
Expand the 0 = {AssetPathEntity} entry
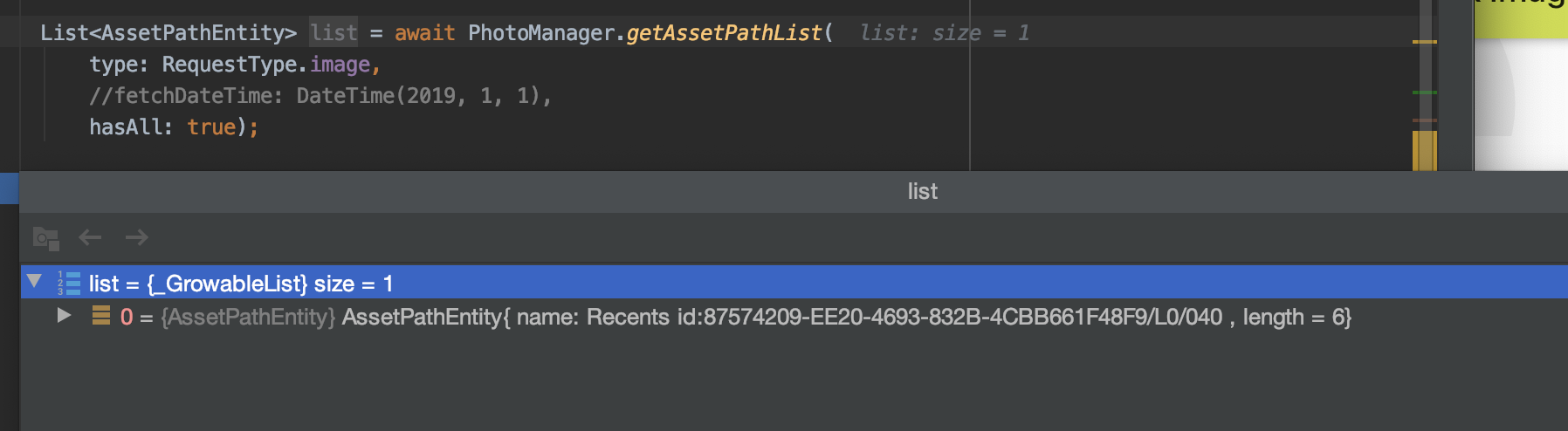(x=64, y=315)
